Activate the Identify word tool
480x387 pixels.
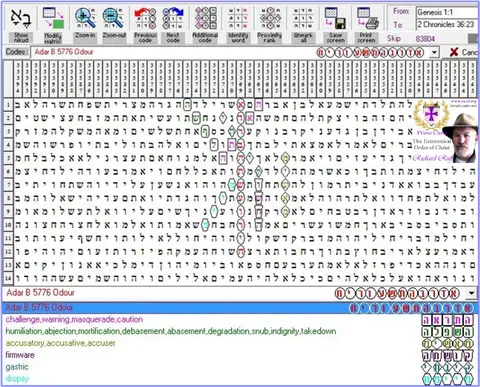(x=238, y=25)
